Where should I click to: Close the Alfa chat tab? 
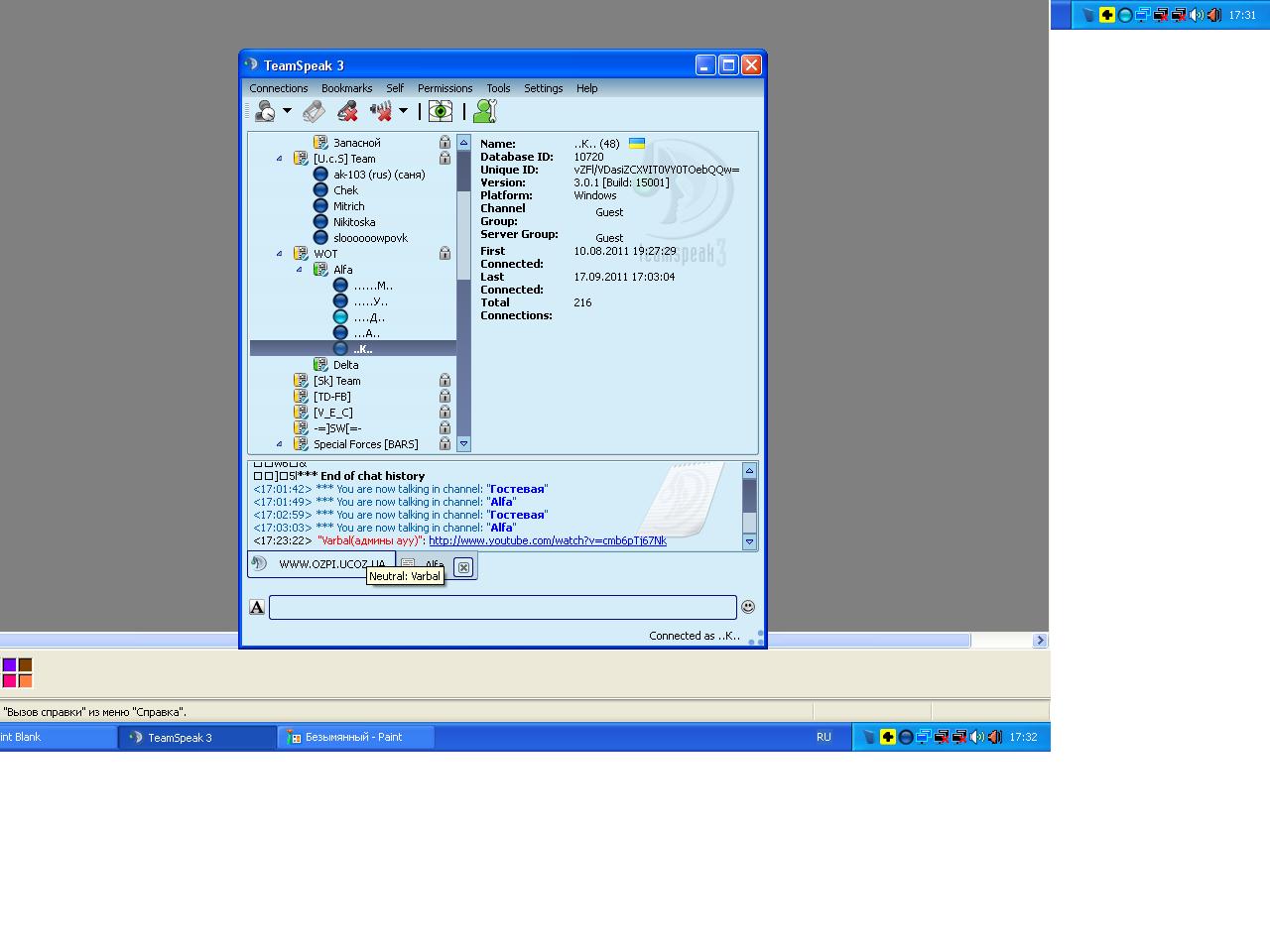[462, 567]
